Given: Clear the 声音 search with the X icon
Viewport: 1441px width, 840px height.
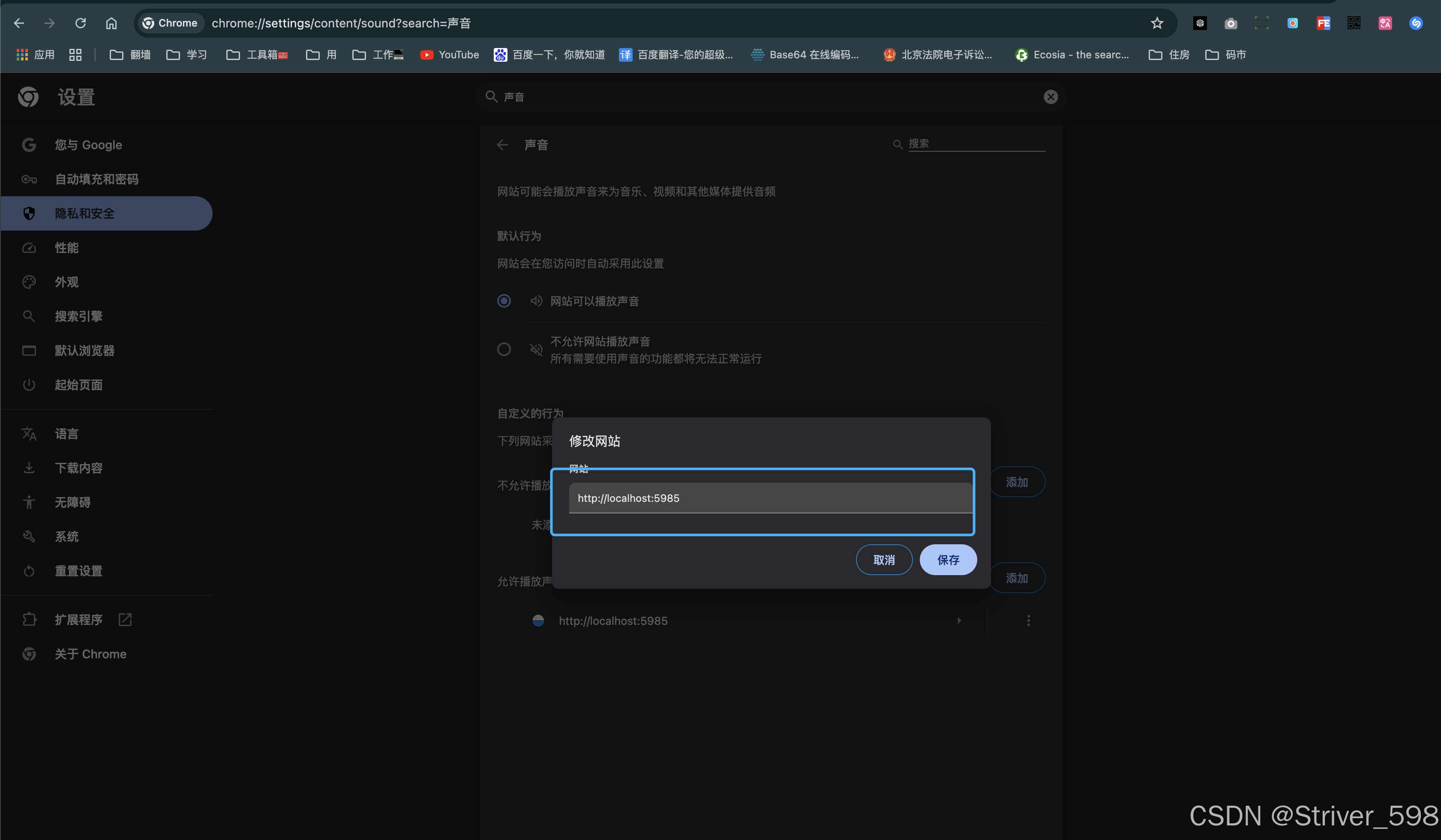Looking at the screenshot, I should [1051, 96].
